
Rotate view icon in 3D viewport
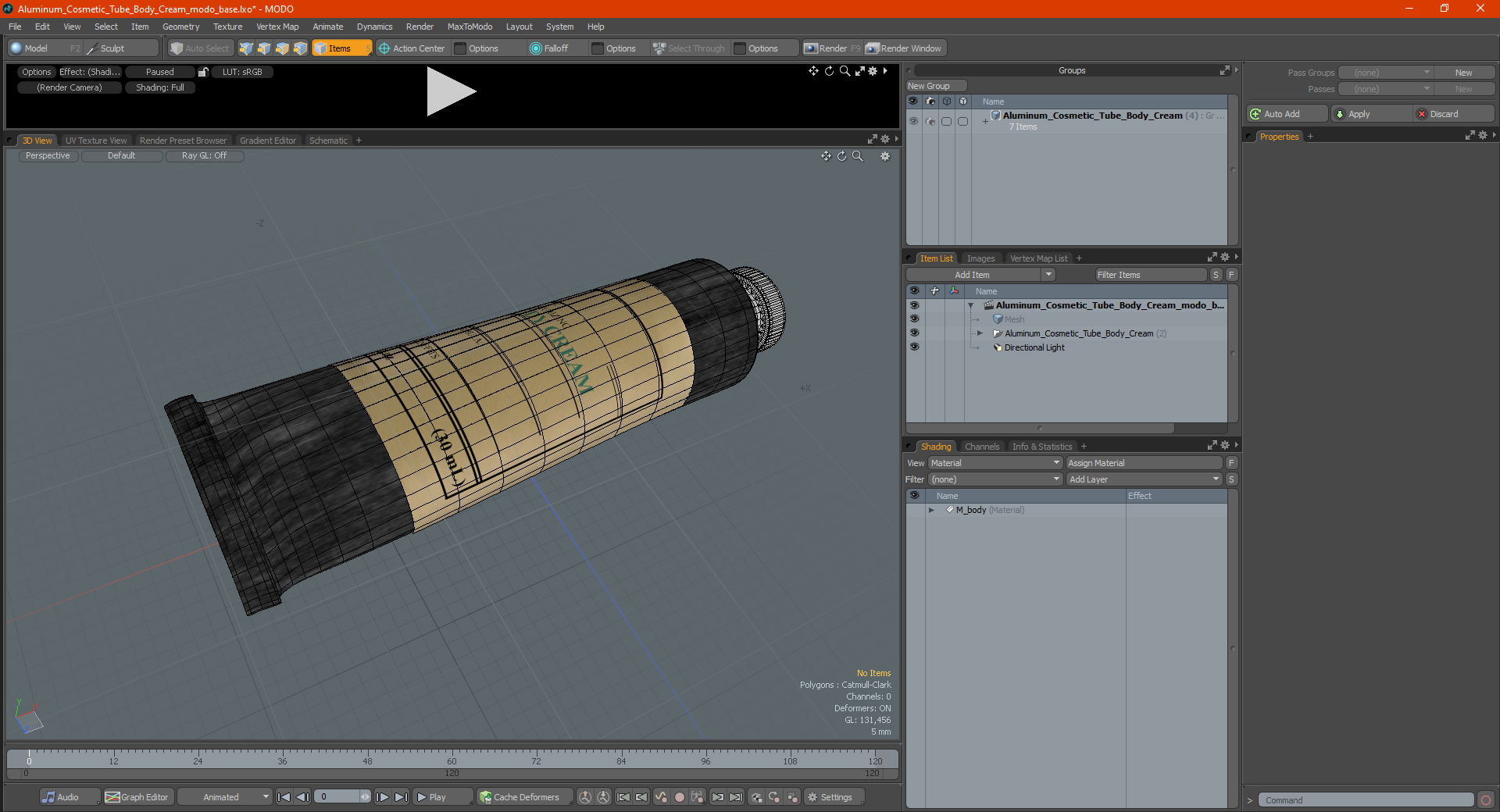(841, 156)
